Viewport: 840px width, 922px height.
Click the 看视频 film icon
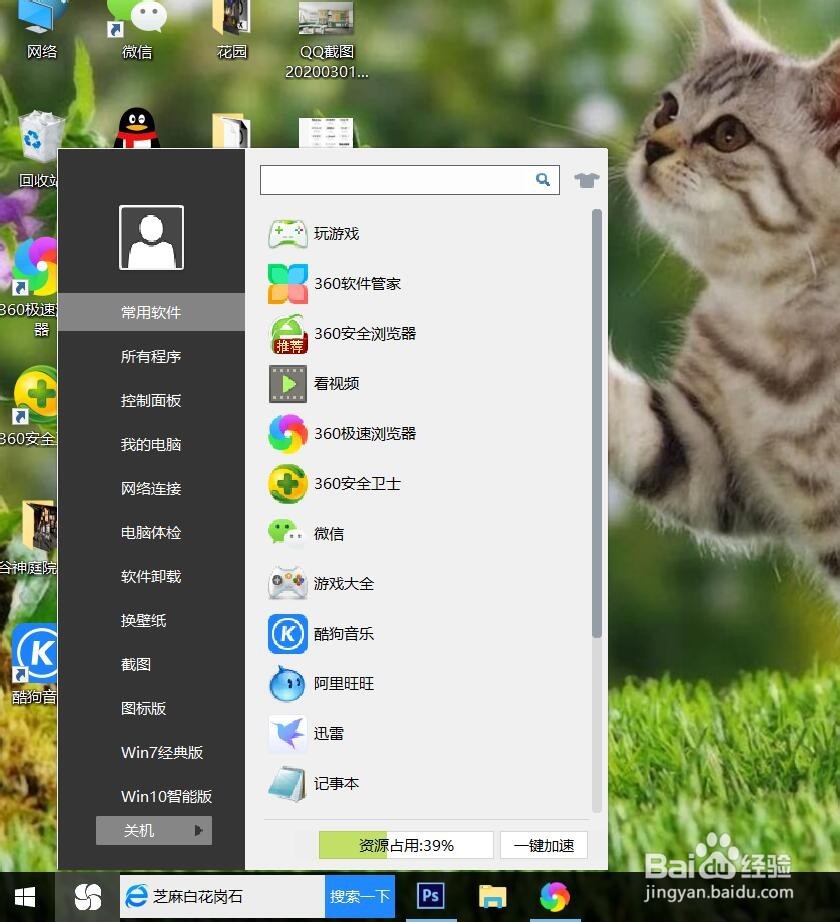tap(287, 384)
